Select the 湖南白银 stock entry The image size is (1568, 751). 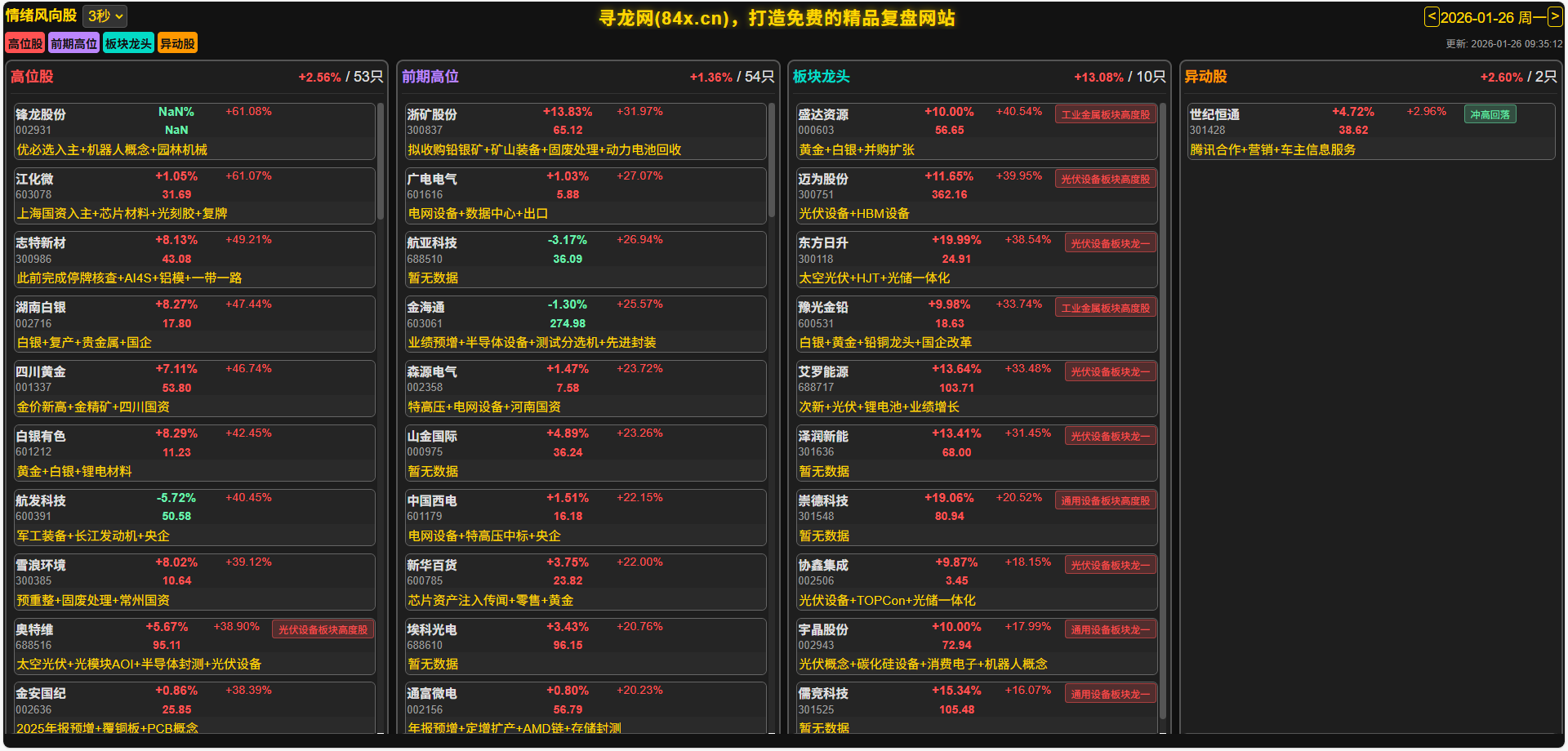point(194,324)
